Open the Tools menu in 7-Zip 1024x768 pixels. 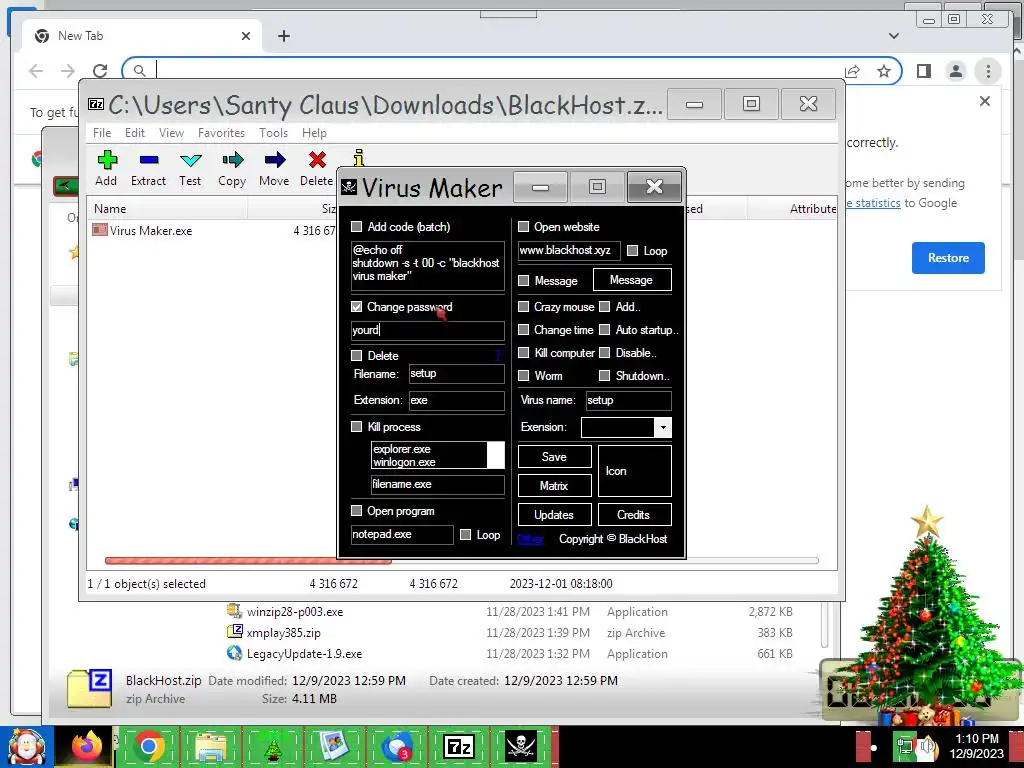(273, 133)
